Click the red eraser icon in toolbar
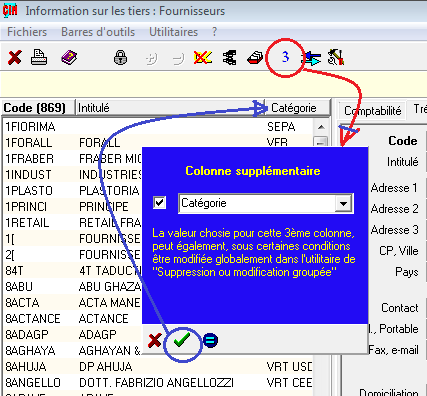427x396 pixels. click(x=255, y=58)
